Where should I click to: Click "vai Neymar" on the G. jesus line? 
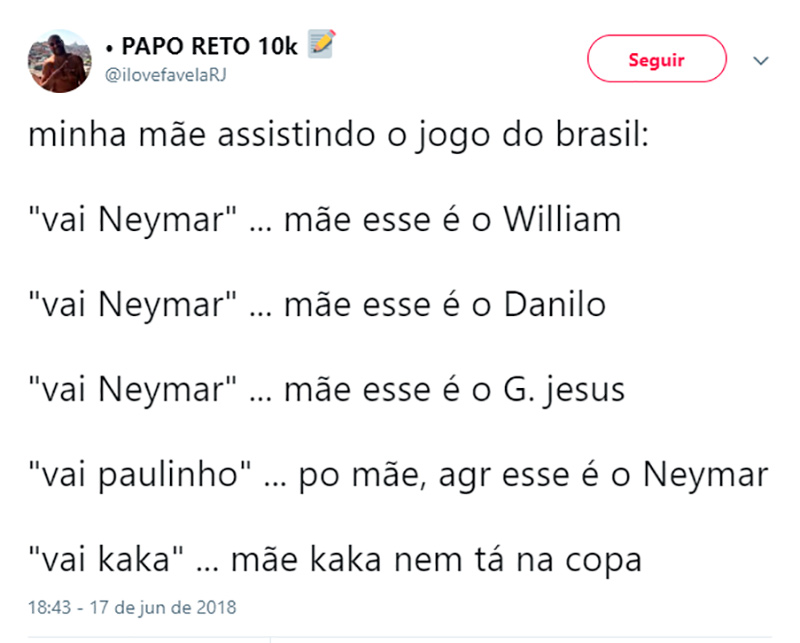click(x=134, y=388)
